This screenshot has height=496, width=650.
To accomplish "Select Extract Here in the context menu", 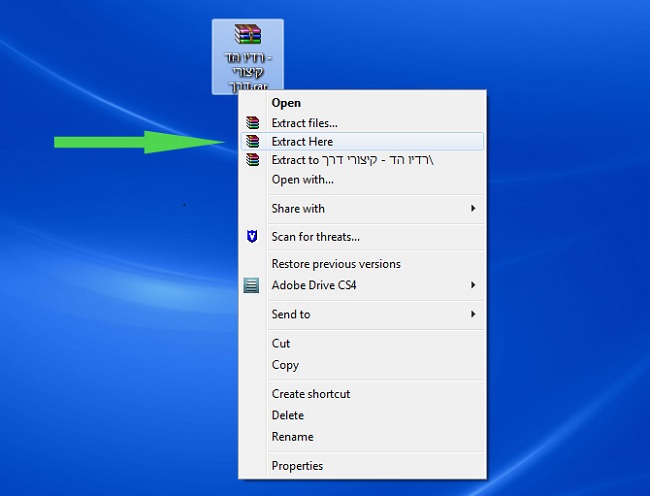I will 362,141.
